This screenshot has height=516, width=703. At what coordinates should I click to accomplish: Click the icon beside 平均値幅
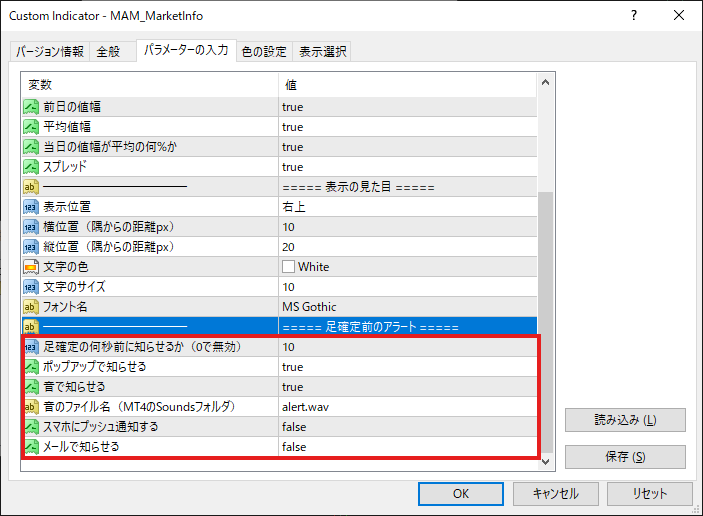click(x=31, y=127)
